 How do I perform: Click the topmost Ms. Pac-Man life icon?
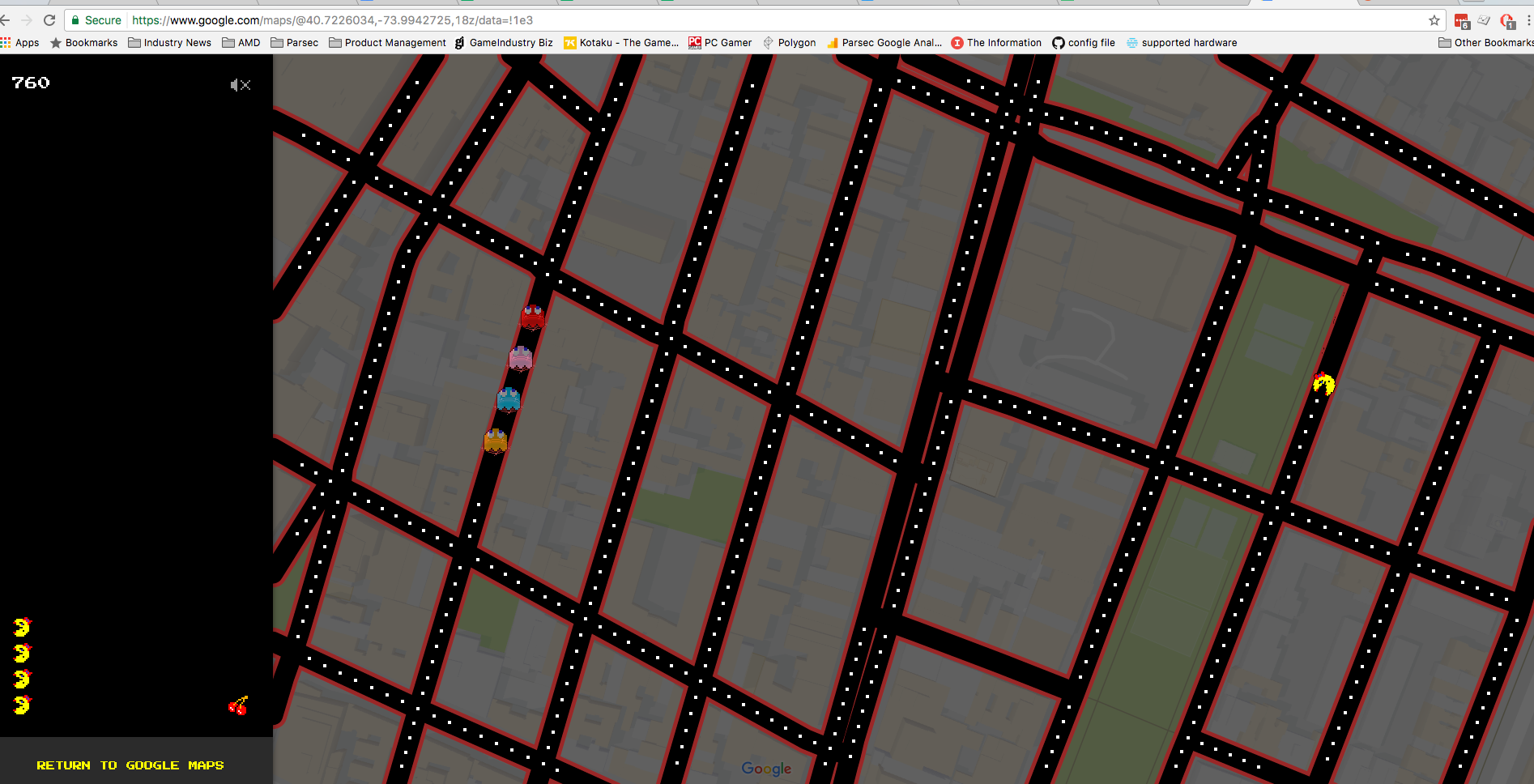pos(22,627)
